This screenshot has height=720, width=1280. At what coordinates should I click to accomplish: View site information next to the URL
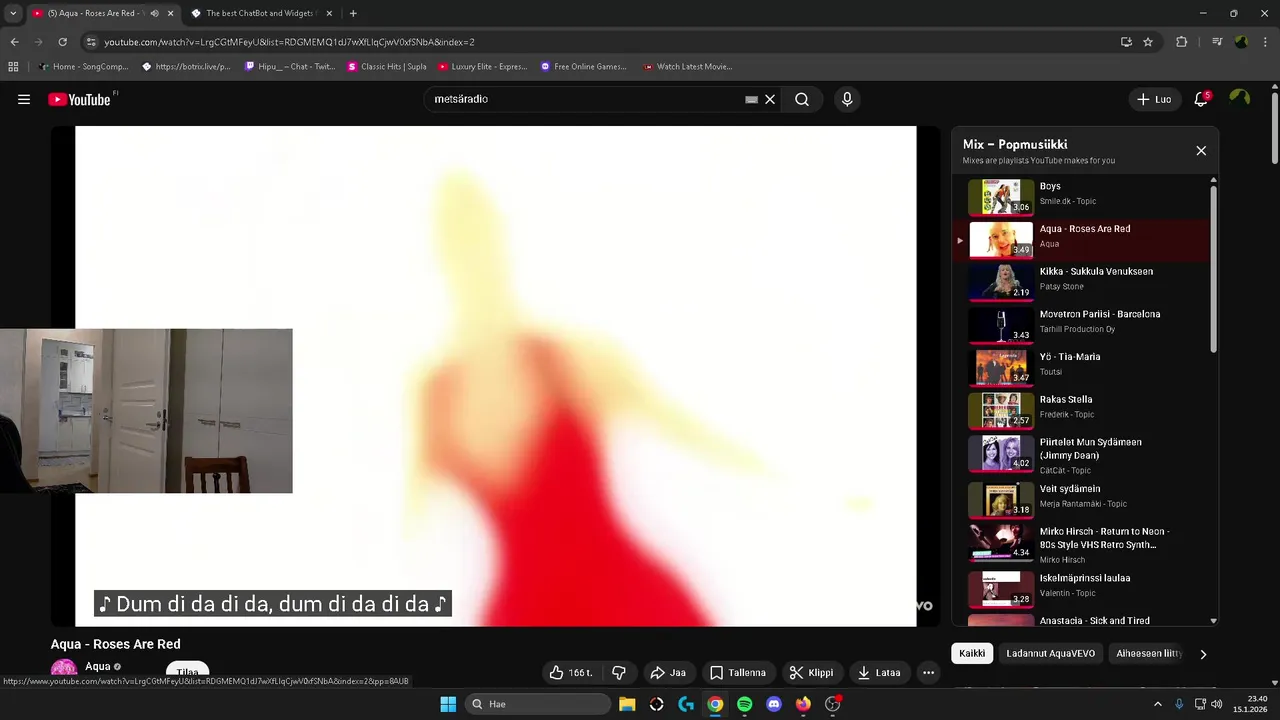[x=91, y=42]
